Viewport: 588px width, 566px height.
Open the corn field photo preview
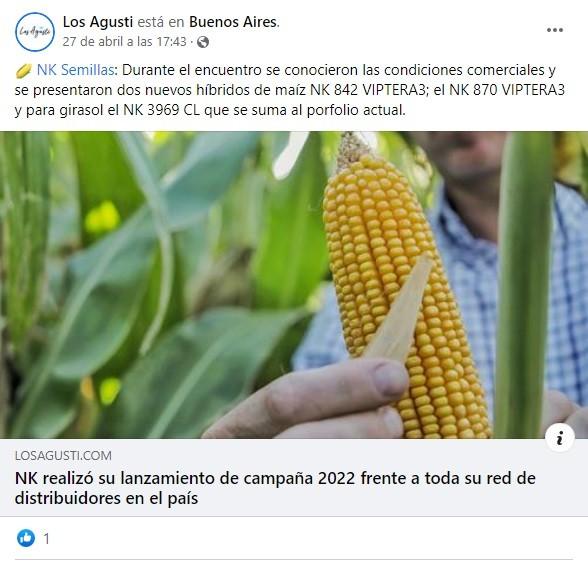294,285
